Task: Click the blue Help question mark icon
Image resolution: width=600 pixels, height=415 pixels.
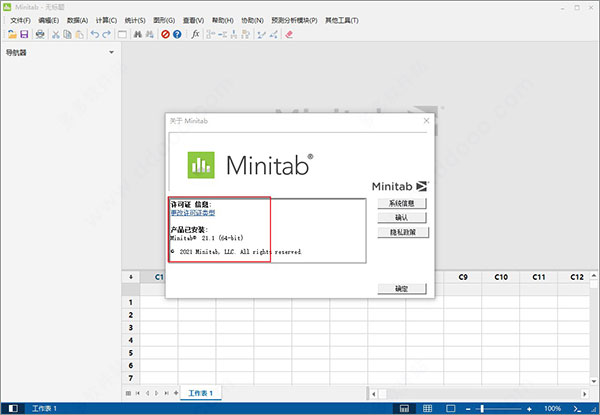Action: coord(177,34)
